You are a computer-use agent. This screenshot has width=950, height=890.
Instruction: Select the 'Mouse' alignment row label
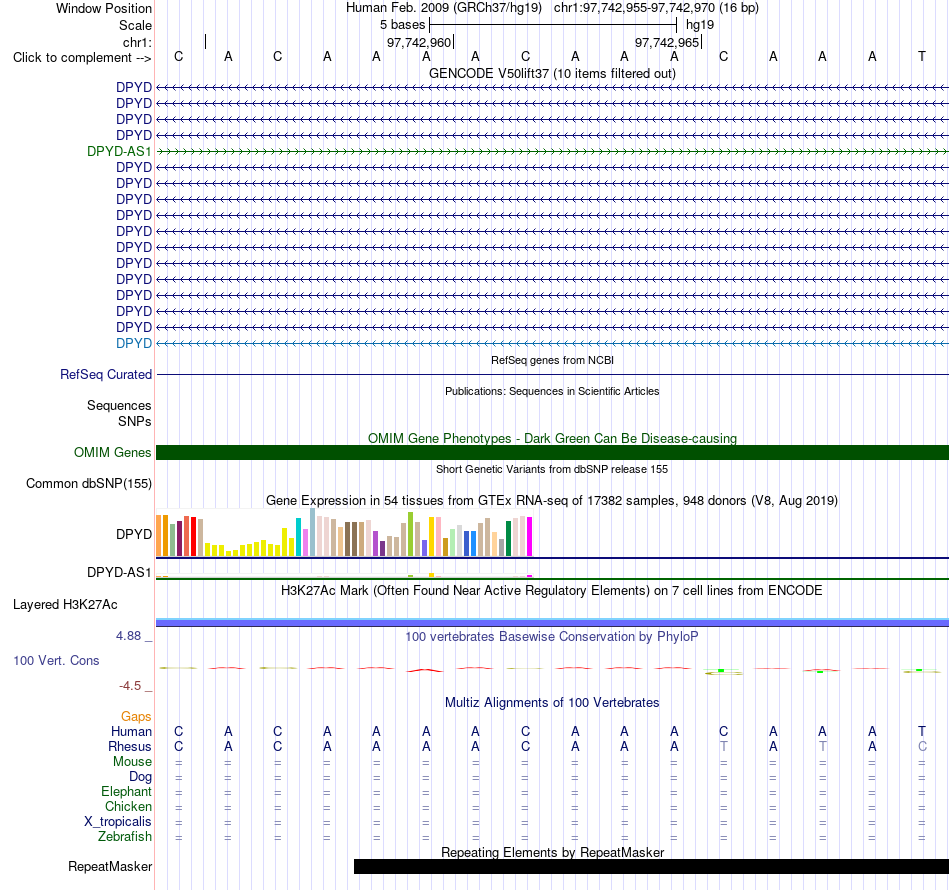click(132, 762)
